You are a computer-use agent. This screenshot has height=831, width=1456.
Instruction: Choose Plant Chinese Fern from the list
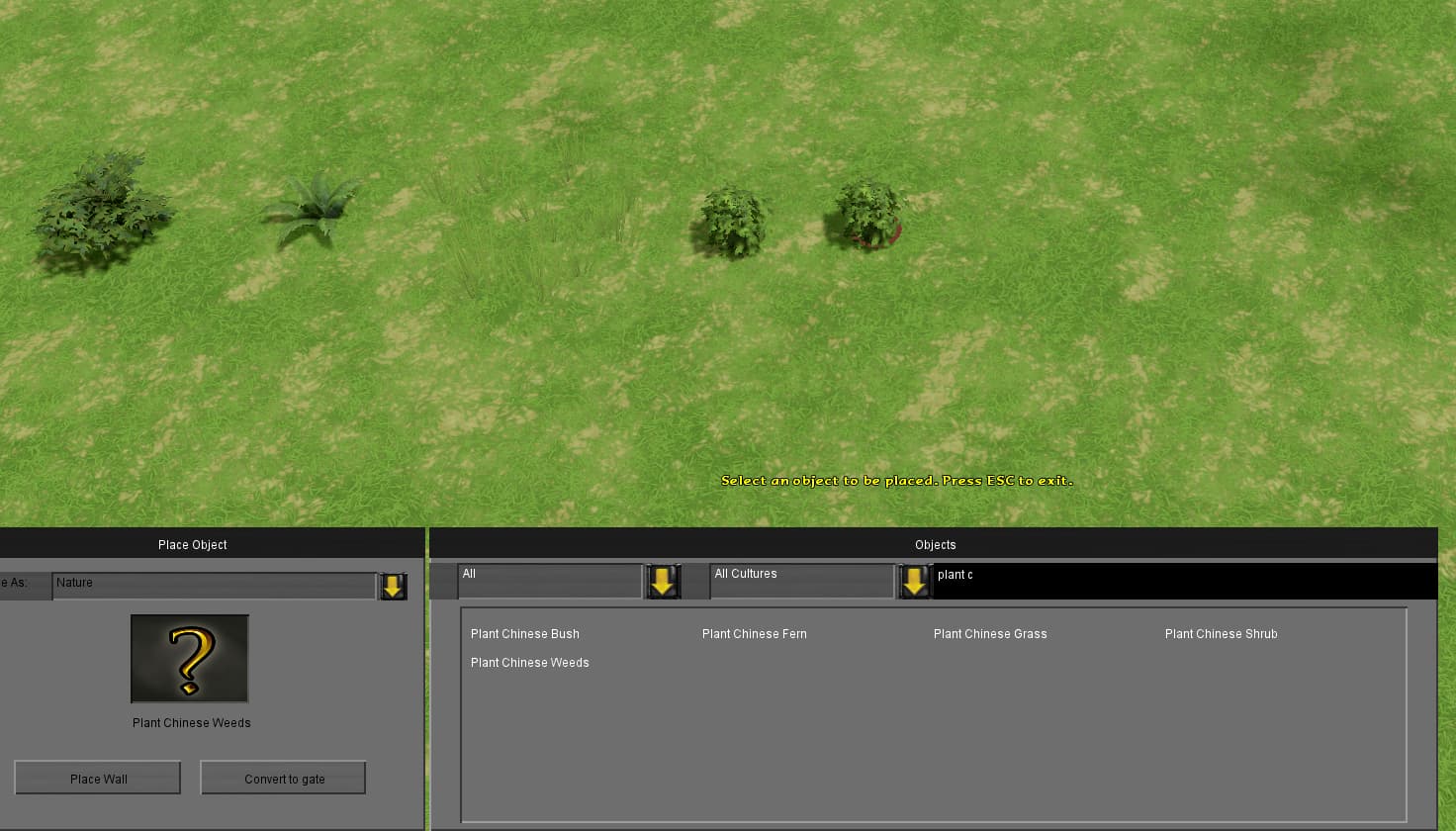(755, 634)
